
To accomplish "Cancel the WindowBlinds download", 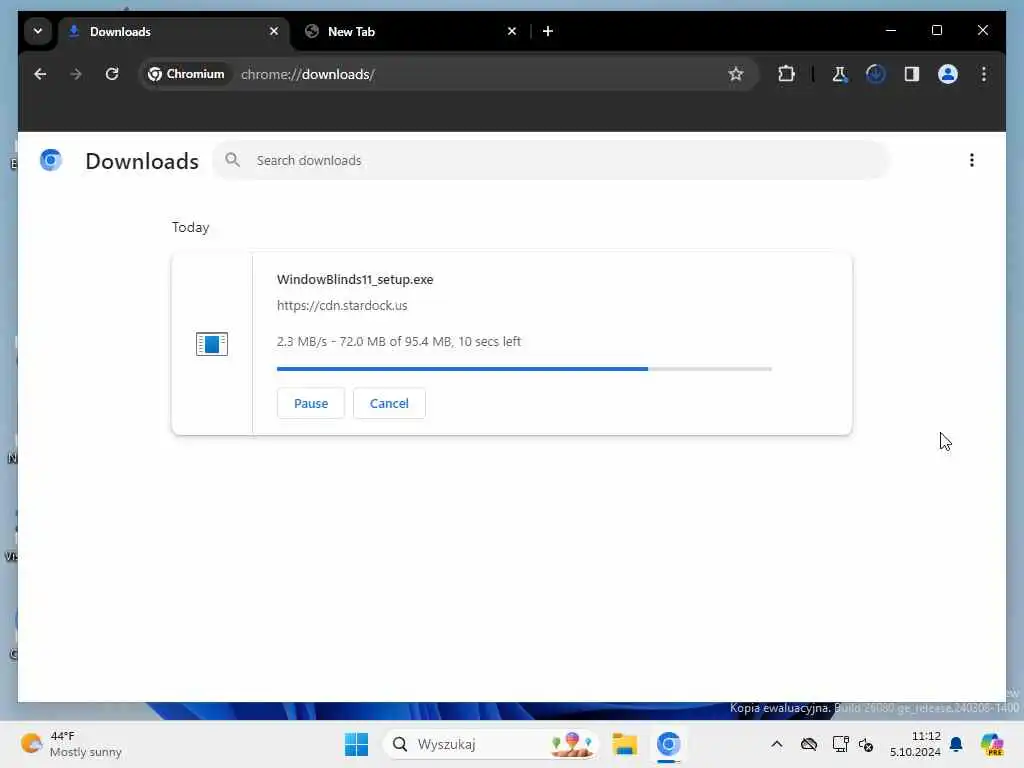I will point(389,404).
